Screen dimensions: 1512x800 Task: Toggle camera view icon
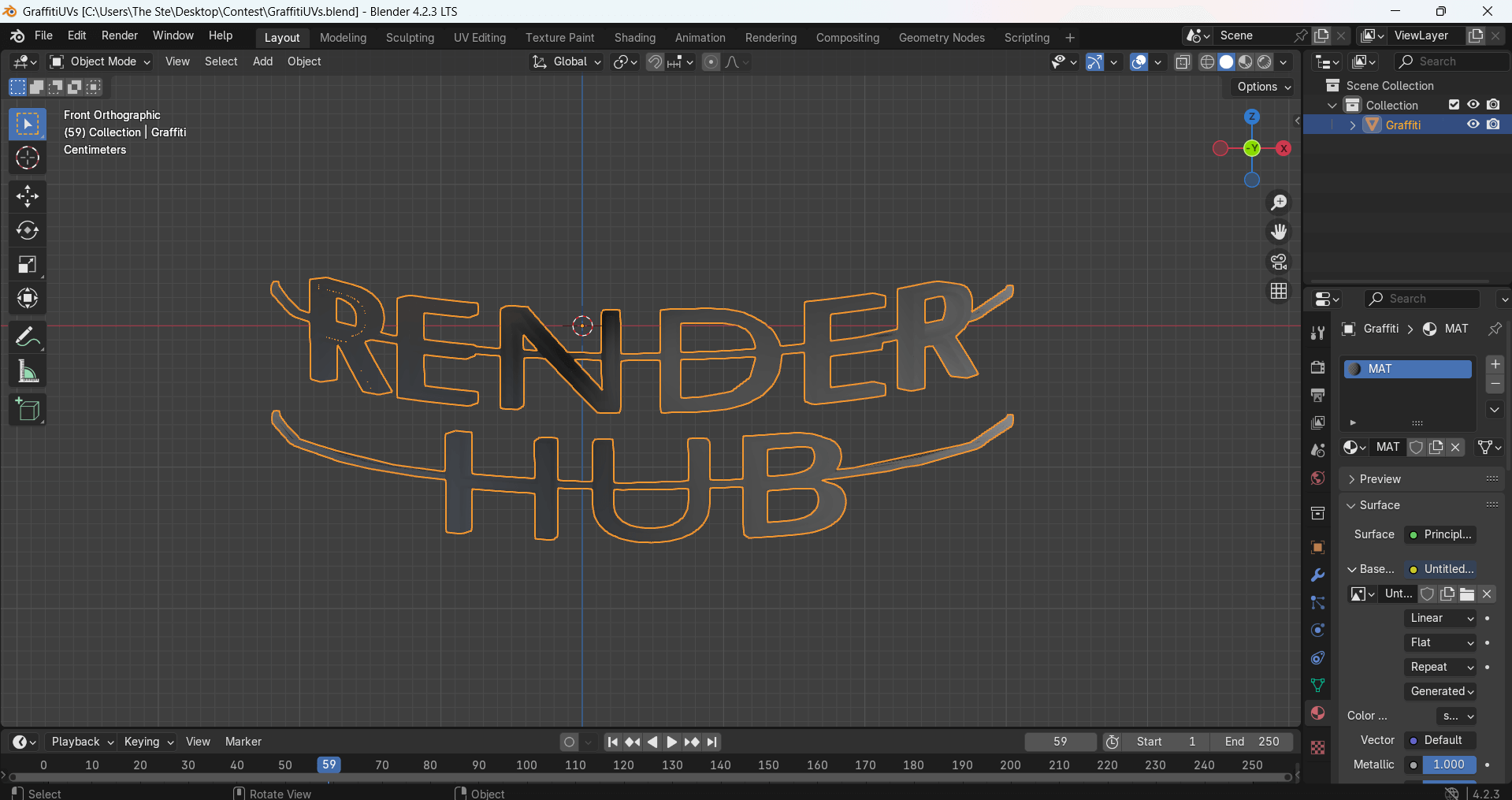coord(1279,262)
